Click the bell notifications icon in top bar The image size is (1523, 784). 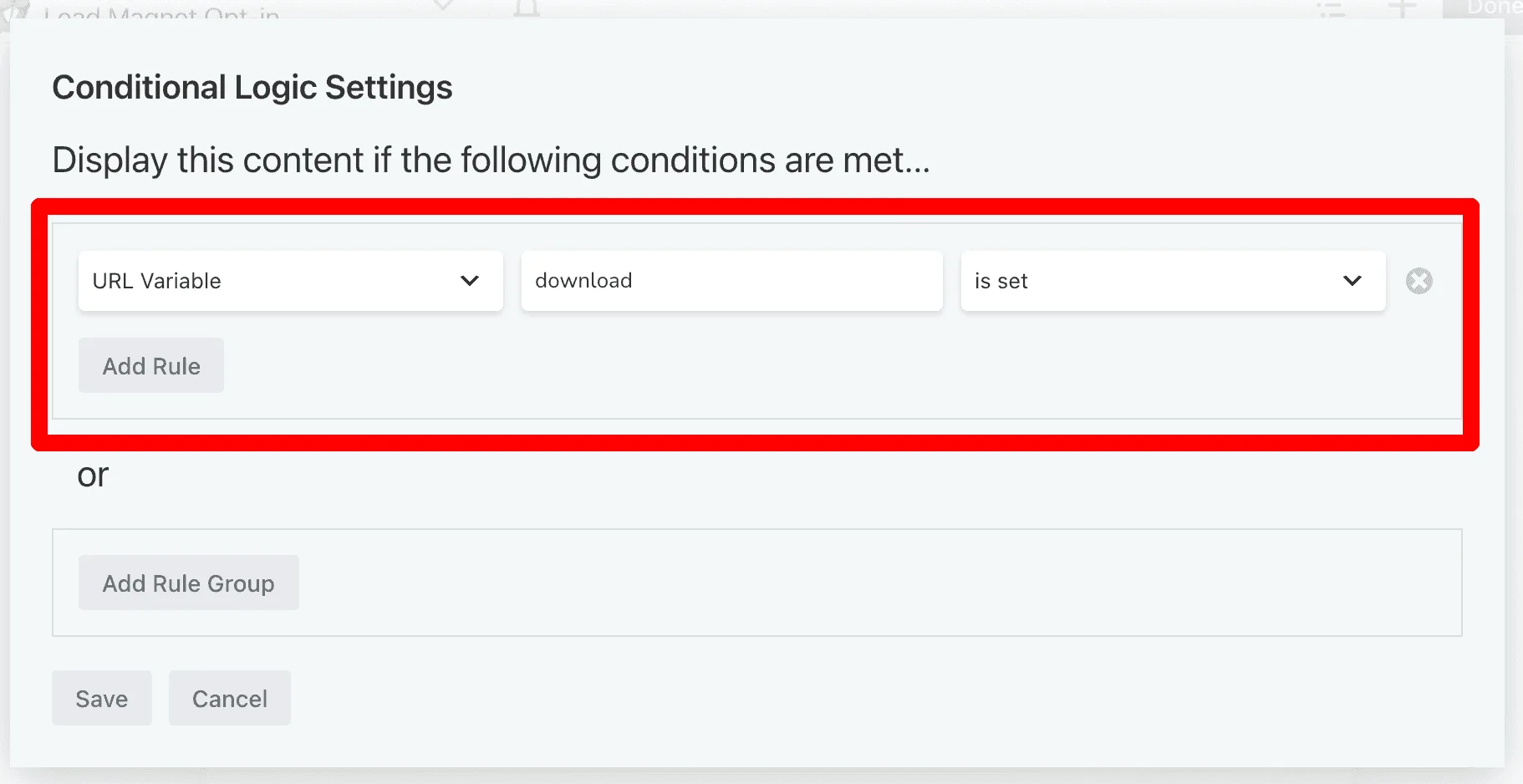pos(527,8)
